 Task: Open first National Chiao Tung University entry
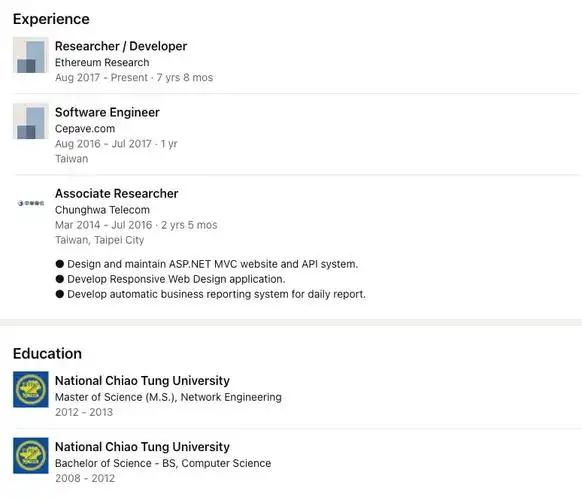tap(142, 380)
